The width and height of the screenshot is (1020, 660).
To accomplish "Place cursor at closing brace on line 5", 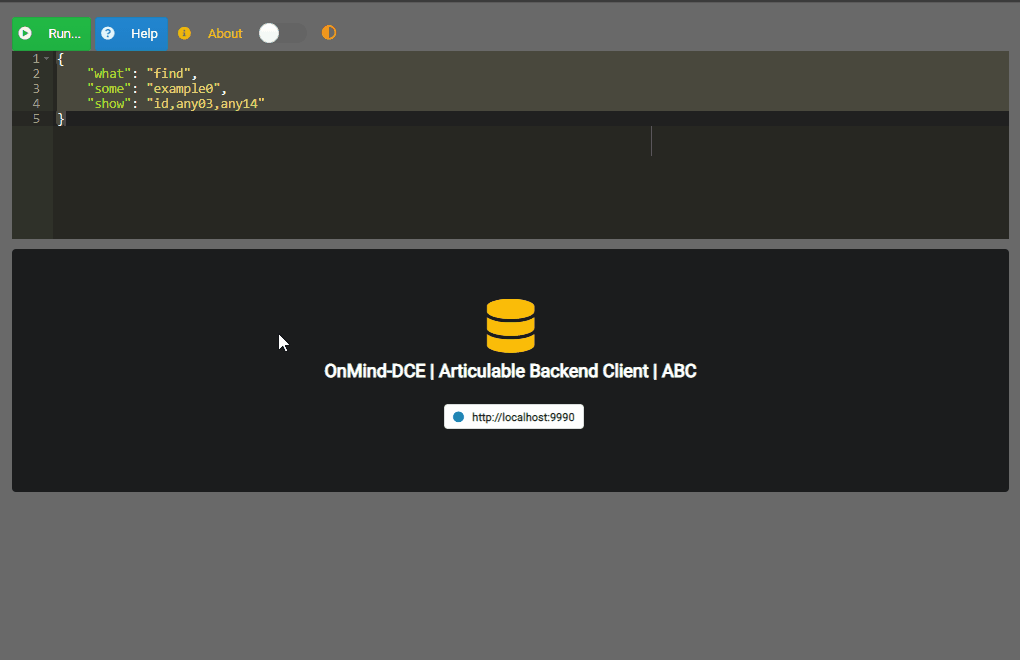I will pyautogui.click(x=60, y=118).
